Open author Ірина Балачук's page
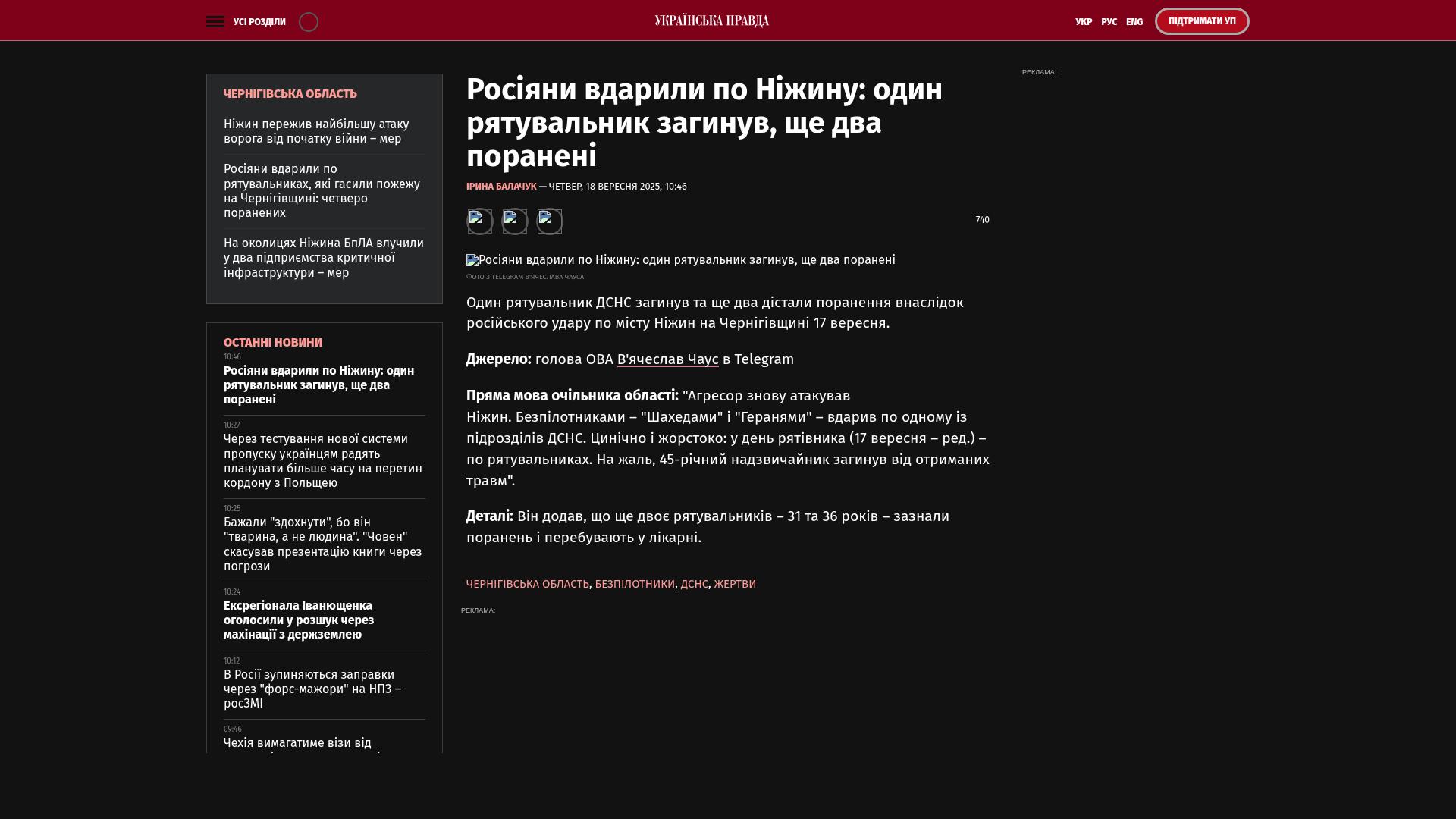This screenshot has width=1456, height=819. (x=501, y=187)
